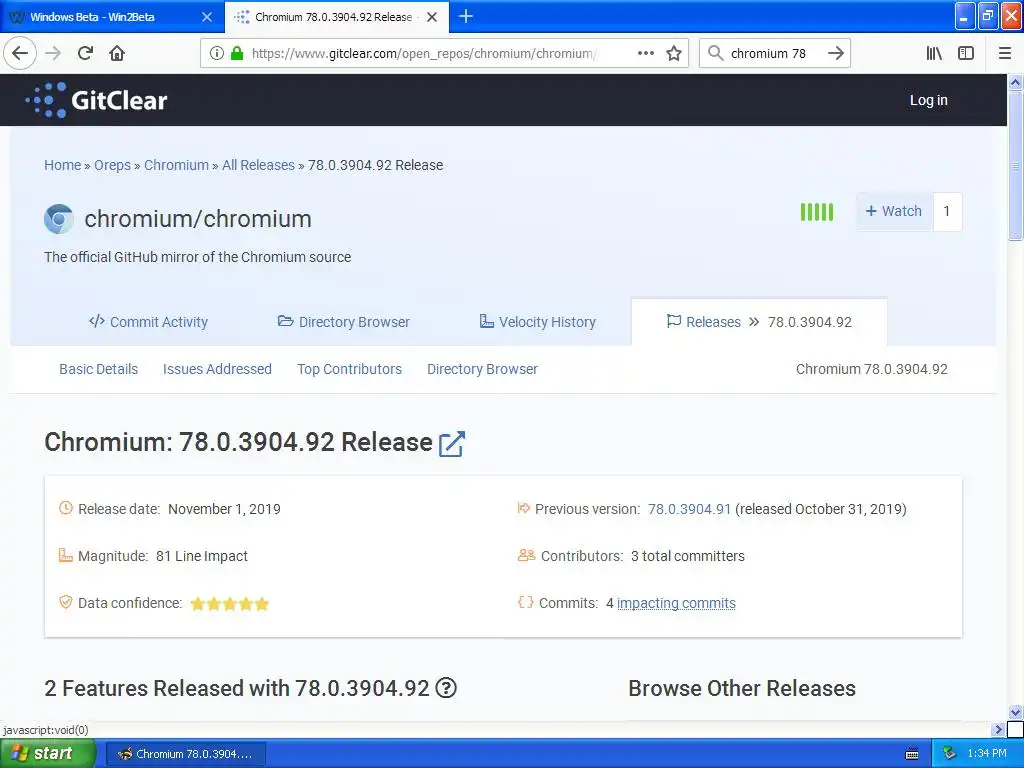This screenshot has width=1024, height=768.
Task: Click the browser forward arrow
Action: 53,53
